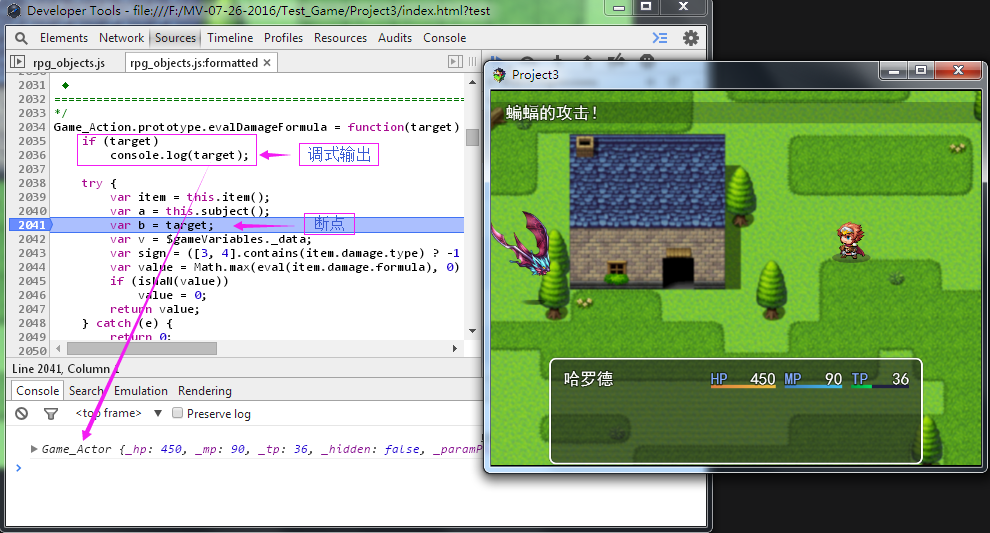Open the top Console panel tab
This screenshot has height=533, width=990.
(x=444, y=38)
